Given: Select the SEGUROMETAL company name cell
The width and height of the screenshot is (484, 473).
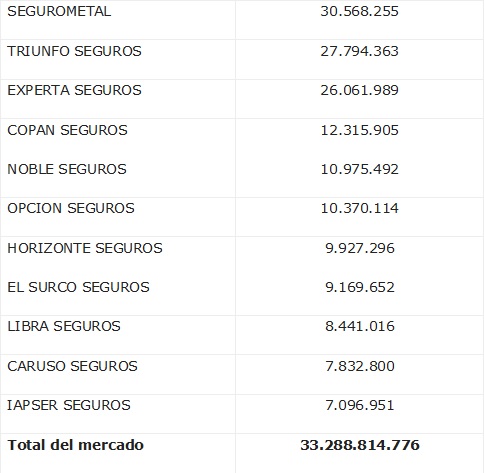Looking at the screenshot, I should click(59, 11).
